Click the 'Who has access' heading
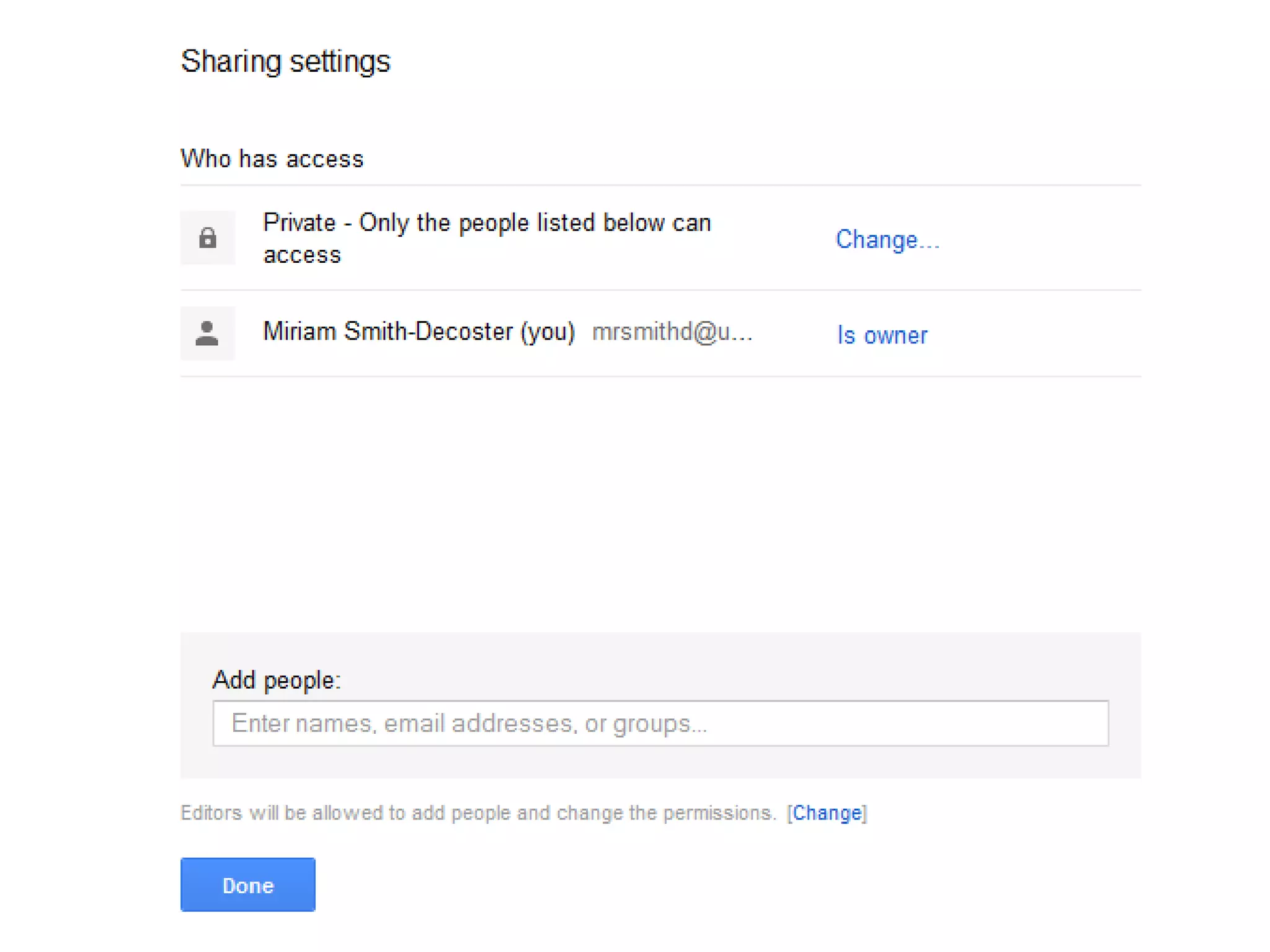This screenshot has height=952, width=1270. coord(272,159)
